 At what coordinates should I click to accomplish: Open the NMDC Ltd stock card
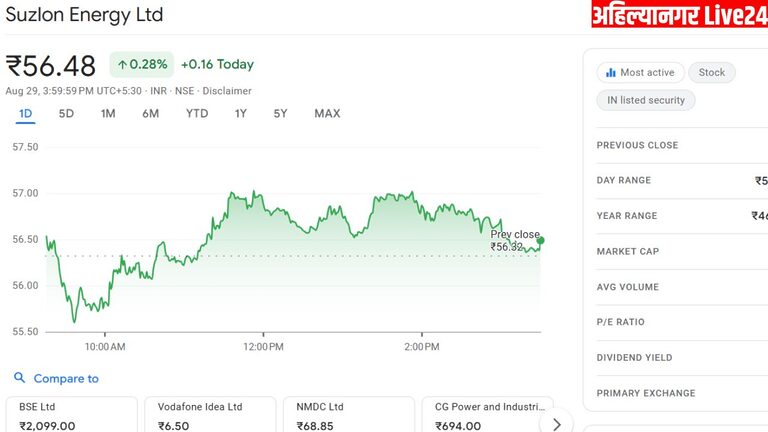(349, 415)
